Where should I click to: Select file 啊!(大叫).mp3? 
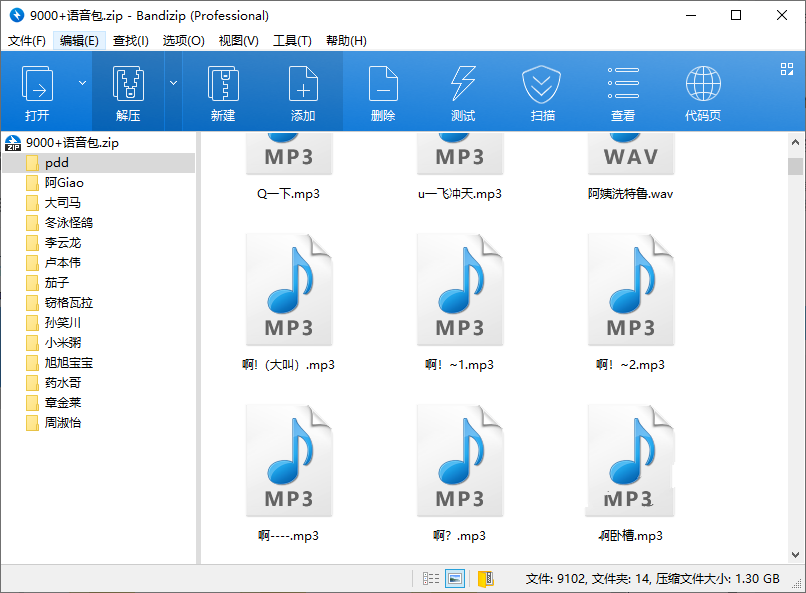289,303
